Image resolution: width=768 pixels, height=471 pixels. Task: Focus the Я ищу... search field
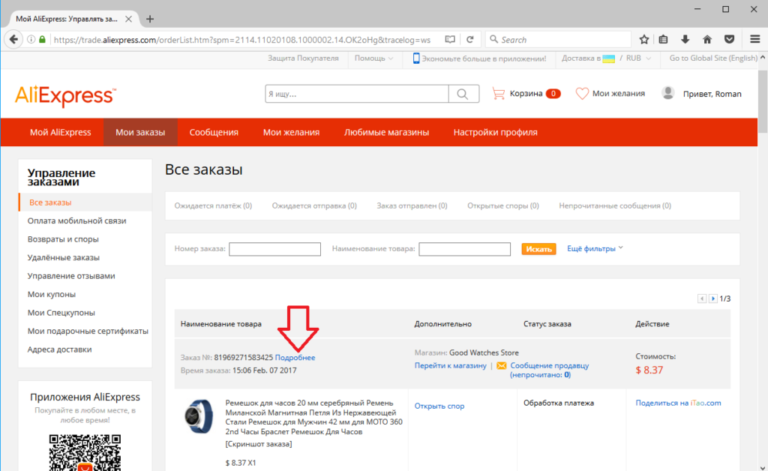coord(357,94)
